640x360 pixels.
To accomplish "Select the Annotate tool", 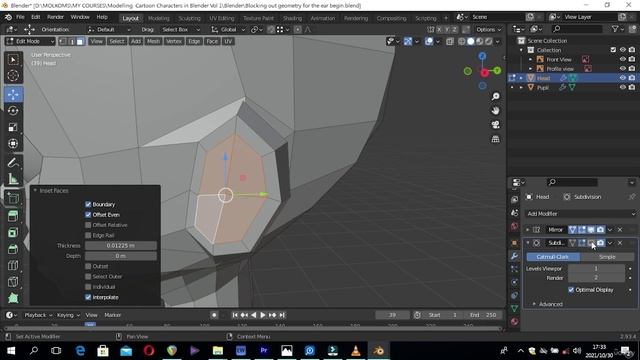I will [x=13, y=162].
